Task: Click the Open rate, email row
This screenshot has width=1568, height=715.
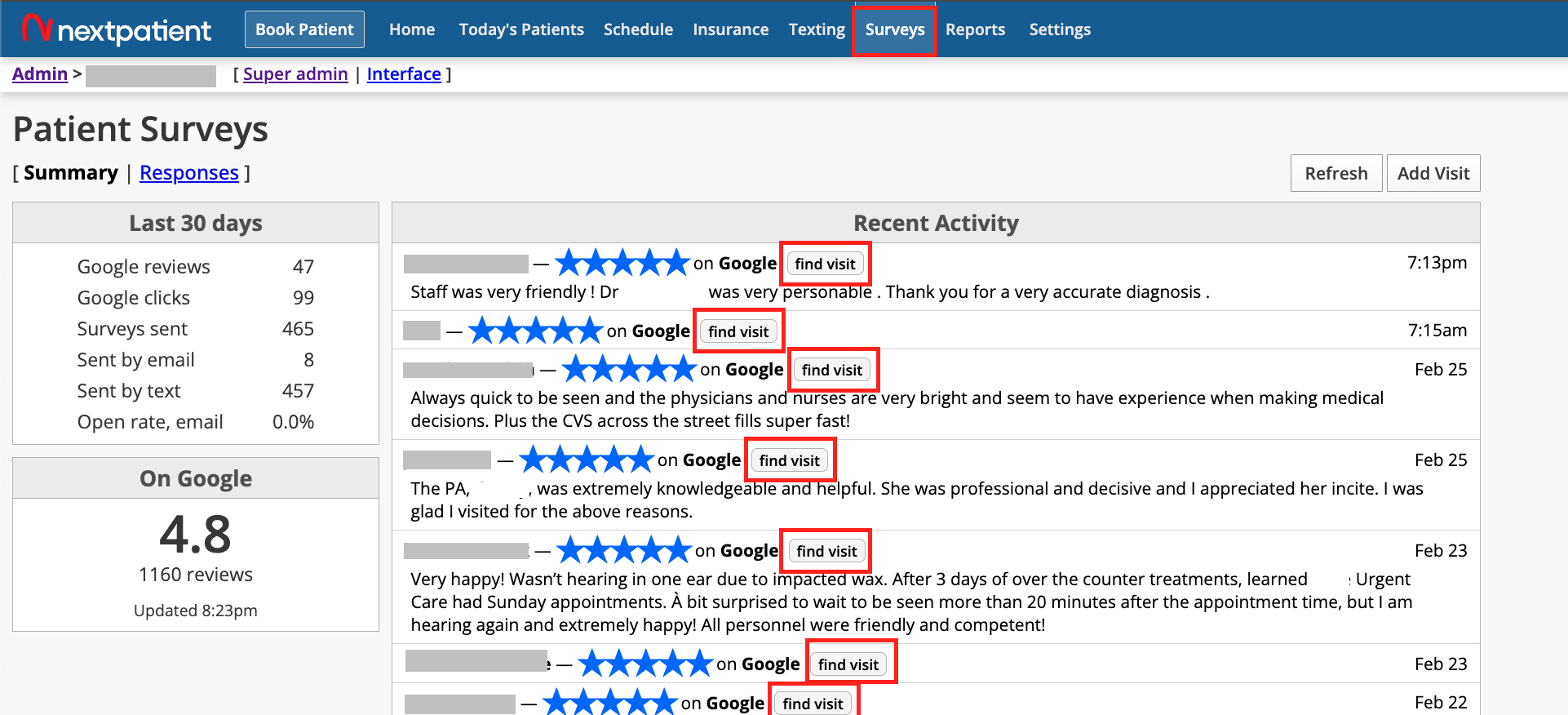Action: coord(196,422)
